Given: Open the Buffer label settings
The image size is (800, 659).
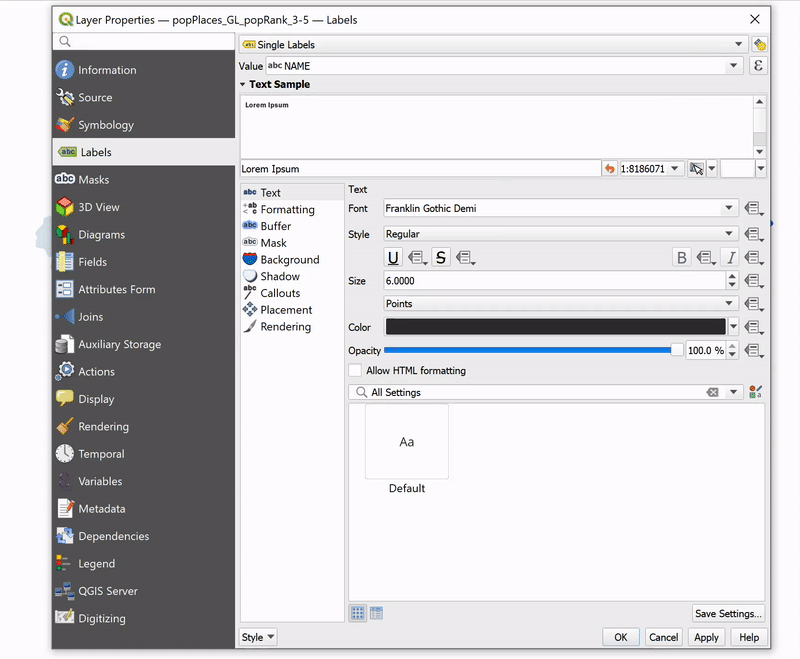Looking at the screenshot, I should click(275, 226).
